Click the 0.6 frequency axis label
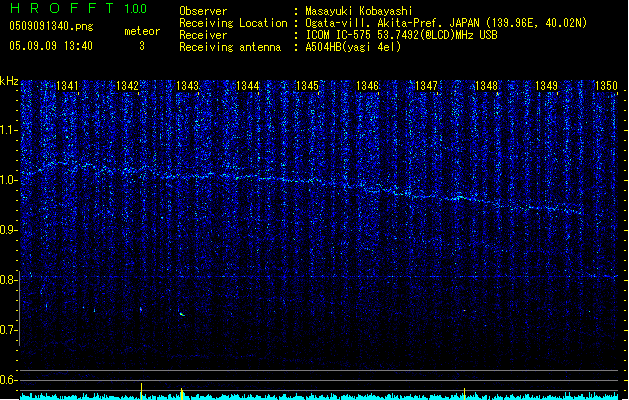 pos(9,380)
